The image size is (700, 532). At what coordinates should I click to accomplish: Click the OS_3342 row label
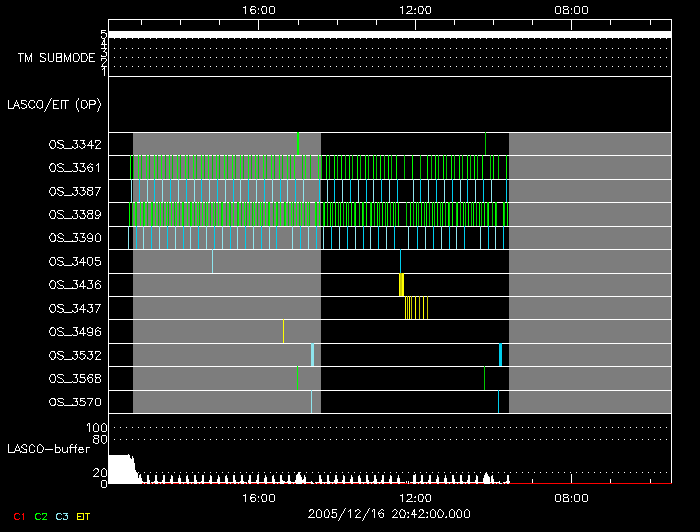[75, 145]
